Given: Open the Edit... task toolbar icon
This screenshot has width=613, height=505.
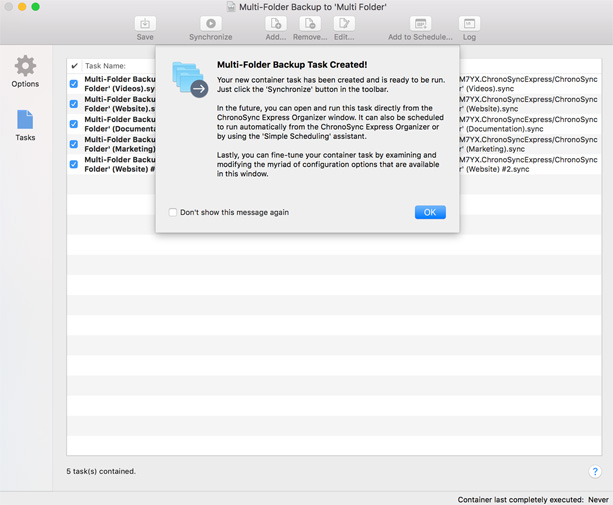Looking at the screenshot, I should (344, 24).
